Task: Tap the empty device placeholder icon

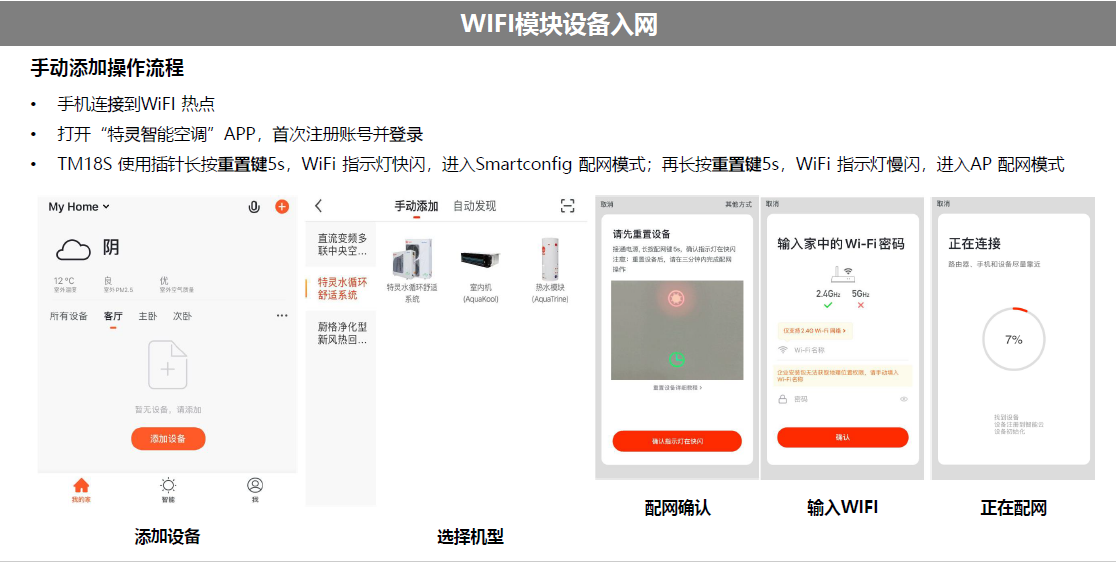Action: pyautogui.click(x=168, y=365)
